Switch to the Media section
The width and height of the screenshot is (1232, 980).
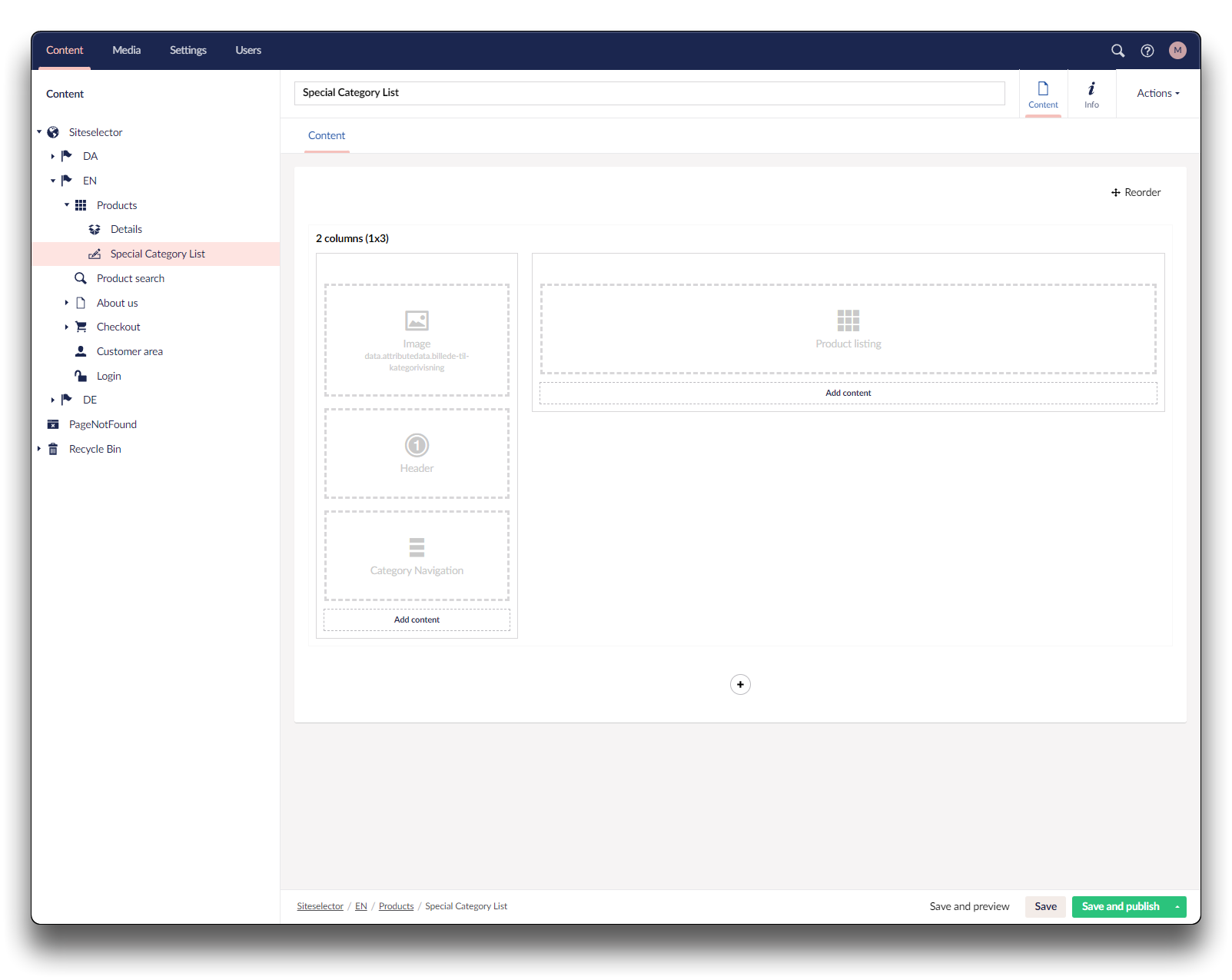click(x=126, y=51)
